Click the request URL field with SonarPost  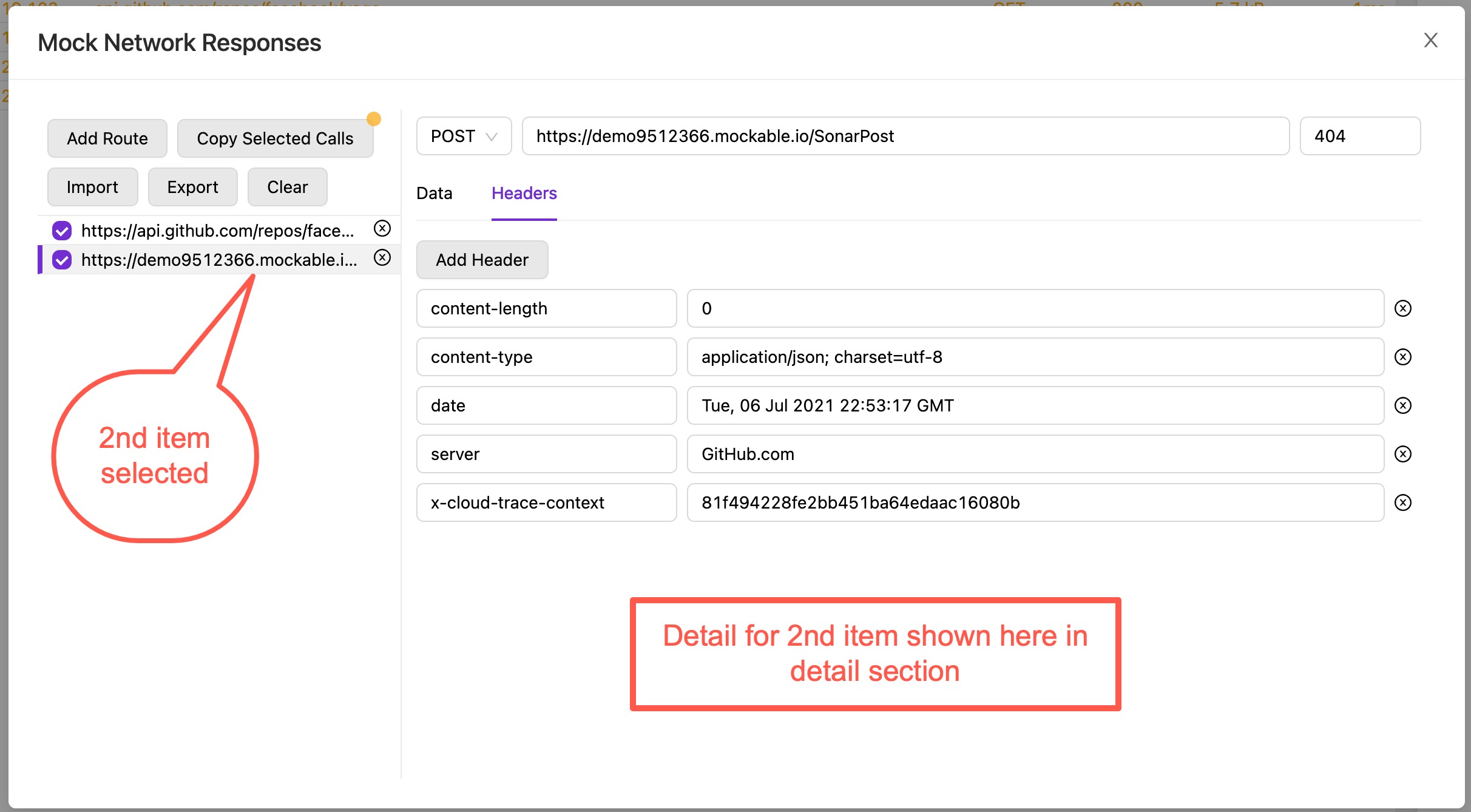click(904, 137)
